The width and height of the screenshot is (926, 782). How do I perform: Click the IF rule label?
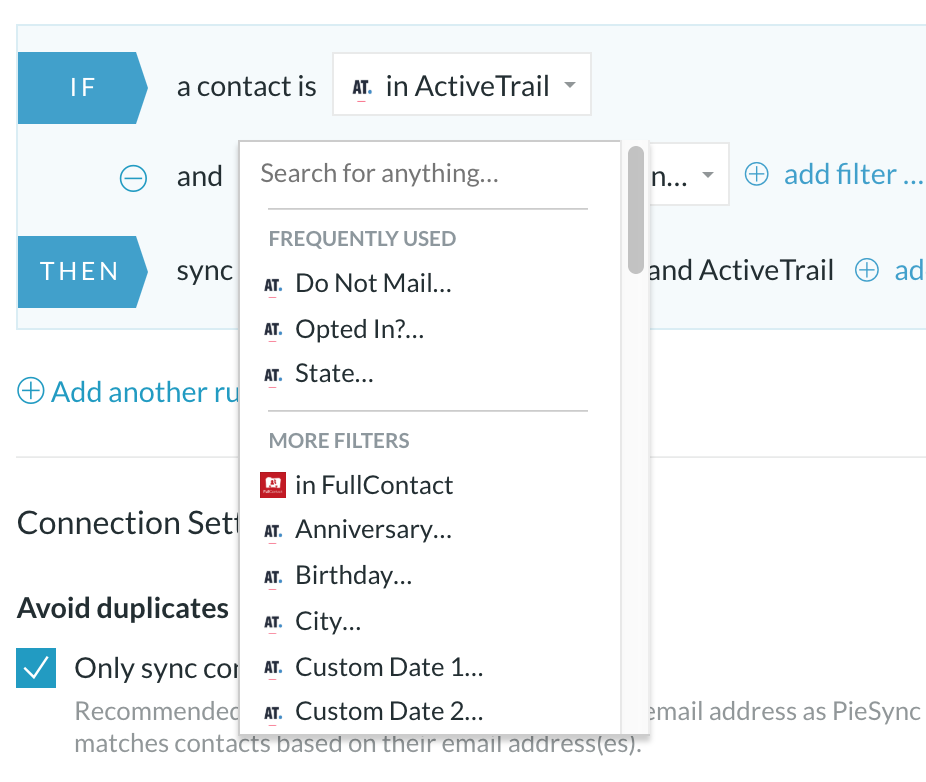click(82, 87)
